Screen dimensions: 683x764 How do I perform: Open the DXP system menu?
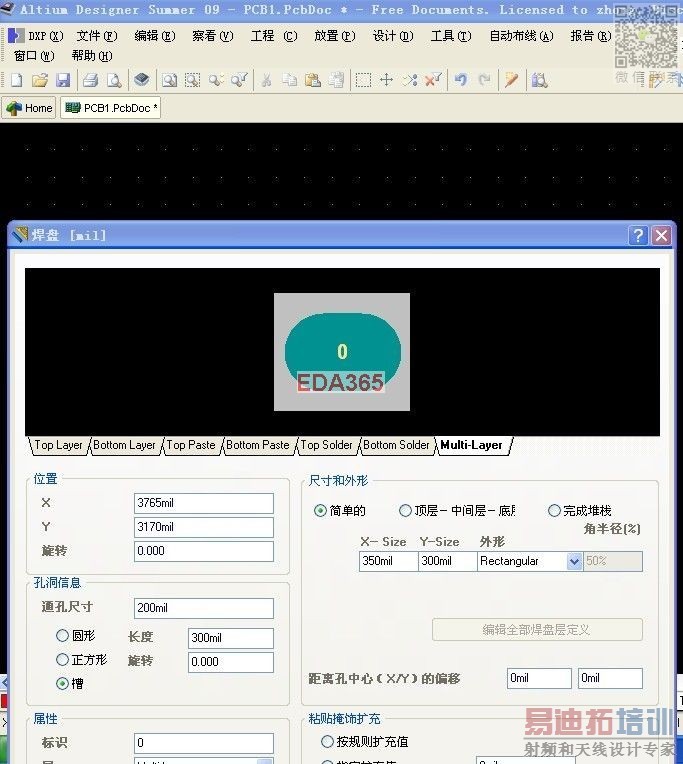coord(37,36)
